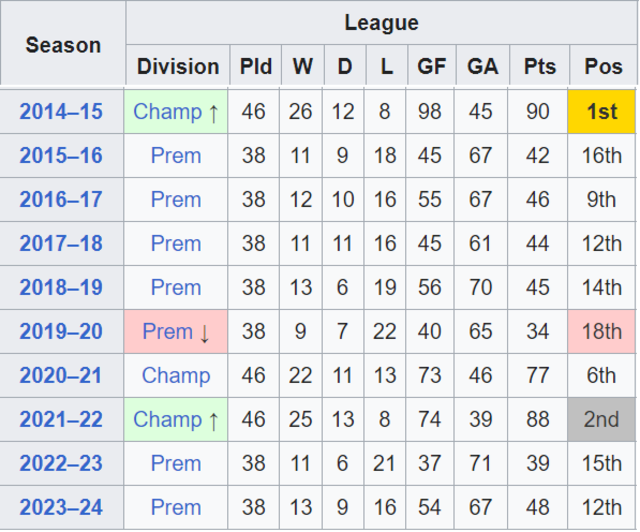
Task: Select the gold 1st position cell
Action: 602,112
